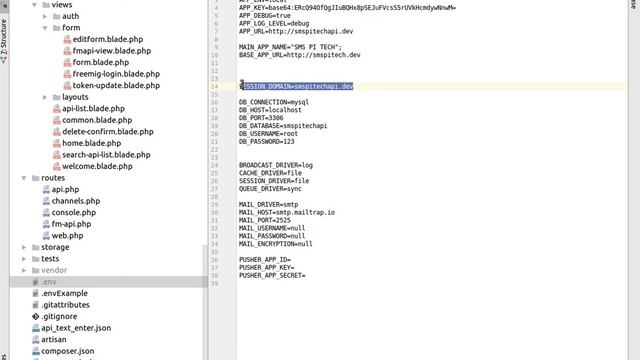
Task: Click the vendor folder icon
Action: coord(36,270)
